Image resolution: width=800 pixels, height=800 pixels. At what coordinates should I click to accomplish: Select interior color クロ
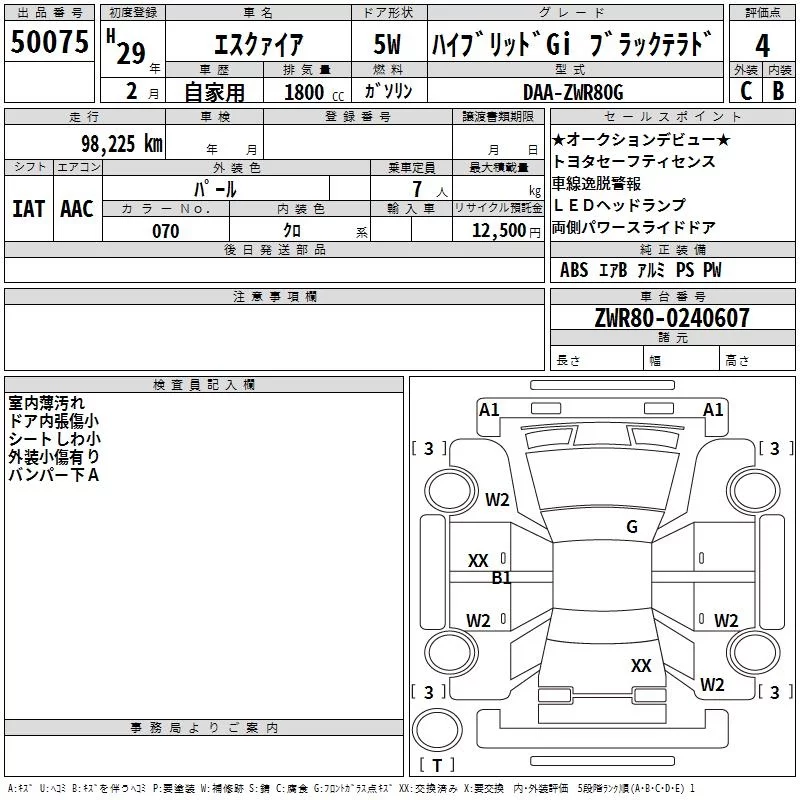point(292,231)
